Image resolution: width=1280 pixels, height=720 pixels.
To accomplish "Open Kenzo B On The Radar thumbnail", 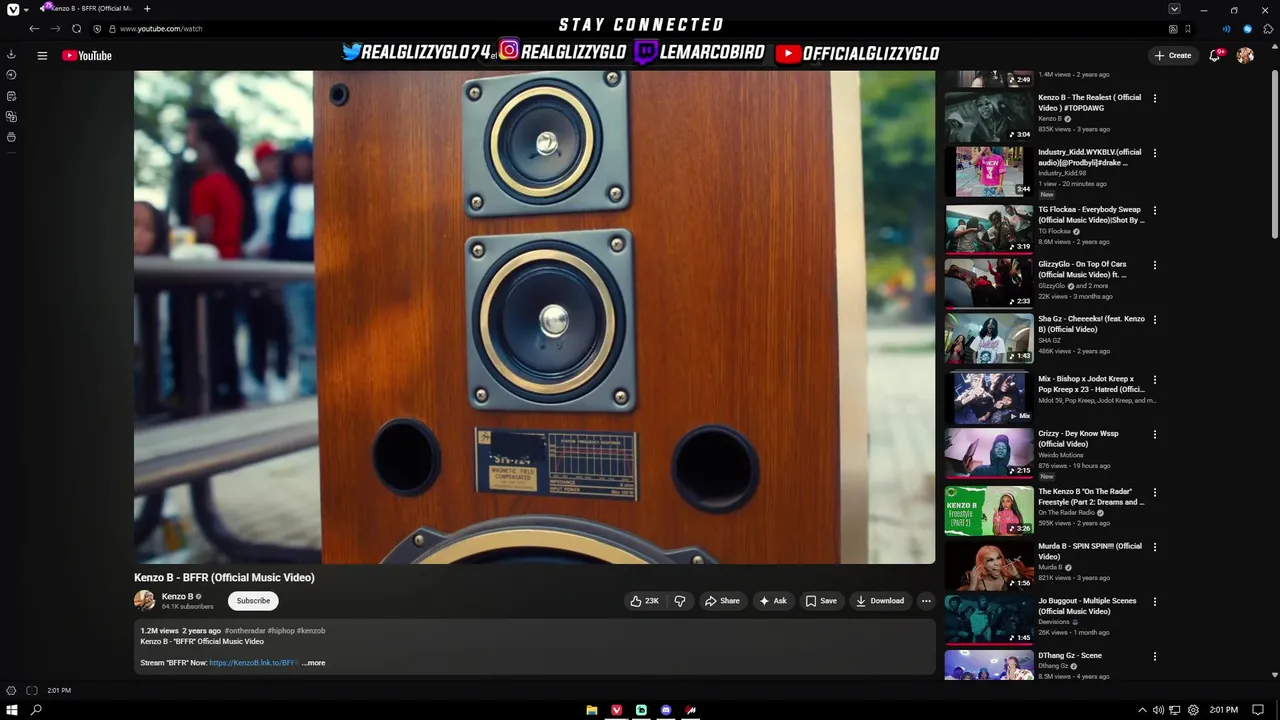I will coord(989,511).
